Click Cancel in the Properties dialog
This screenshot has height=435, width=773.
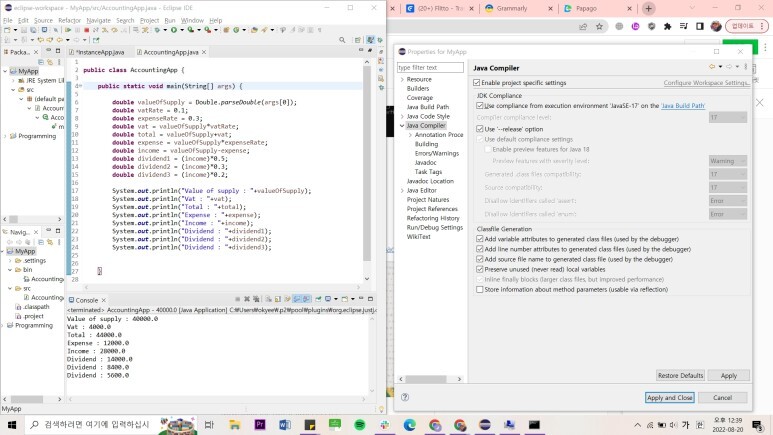click(x=722, y=398)
